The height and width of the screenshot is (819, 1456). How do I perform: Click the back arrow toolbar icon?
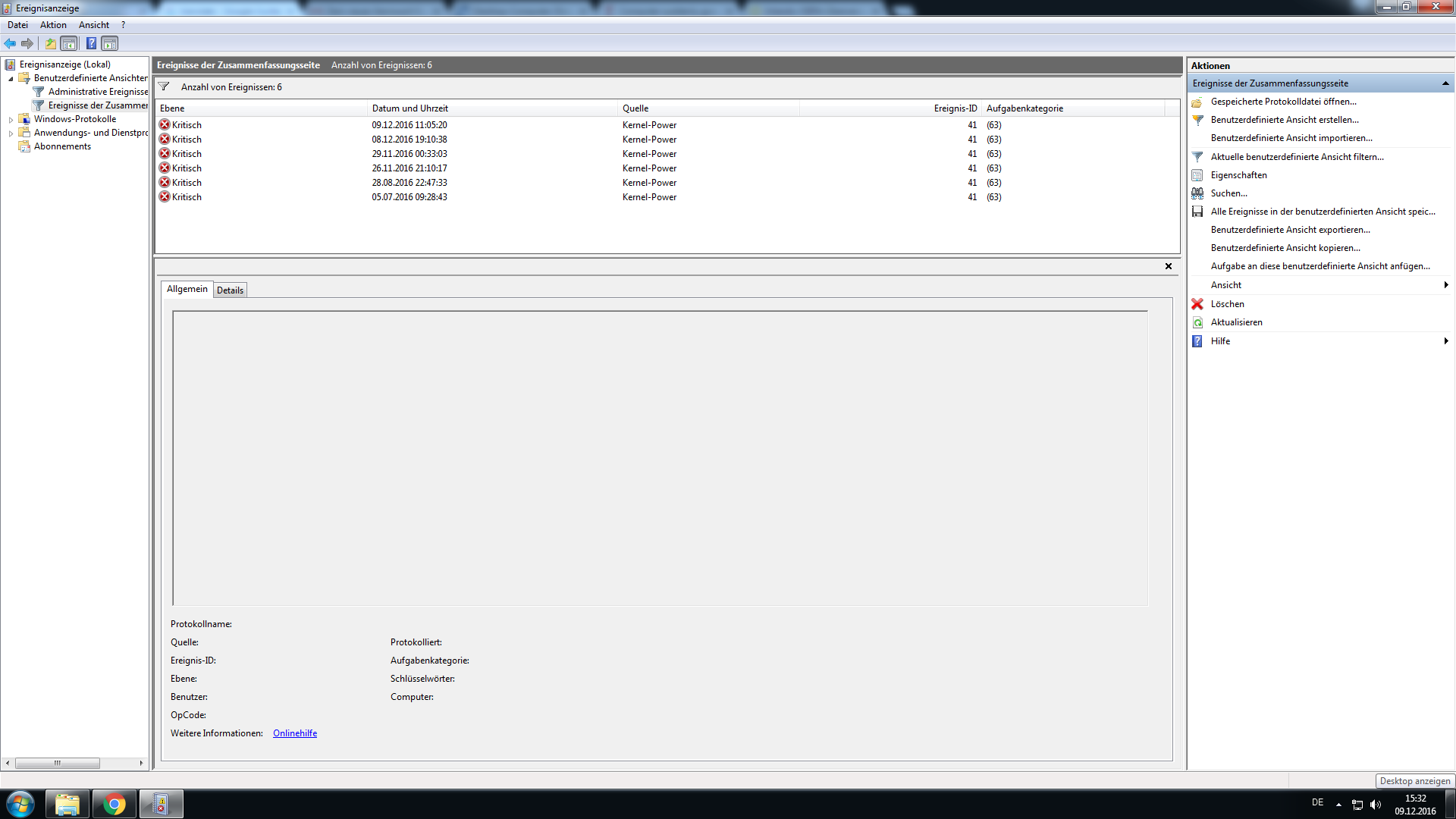pos(10,43)
